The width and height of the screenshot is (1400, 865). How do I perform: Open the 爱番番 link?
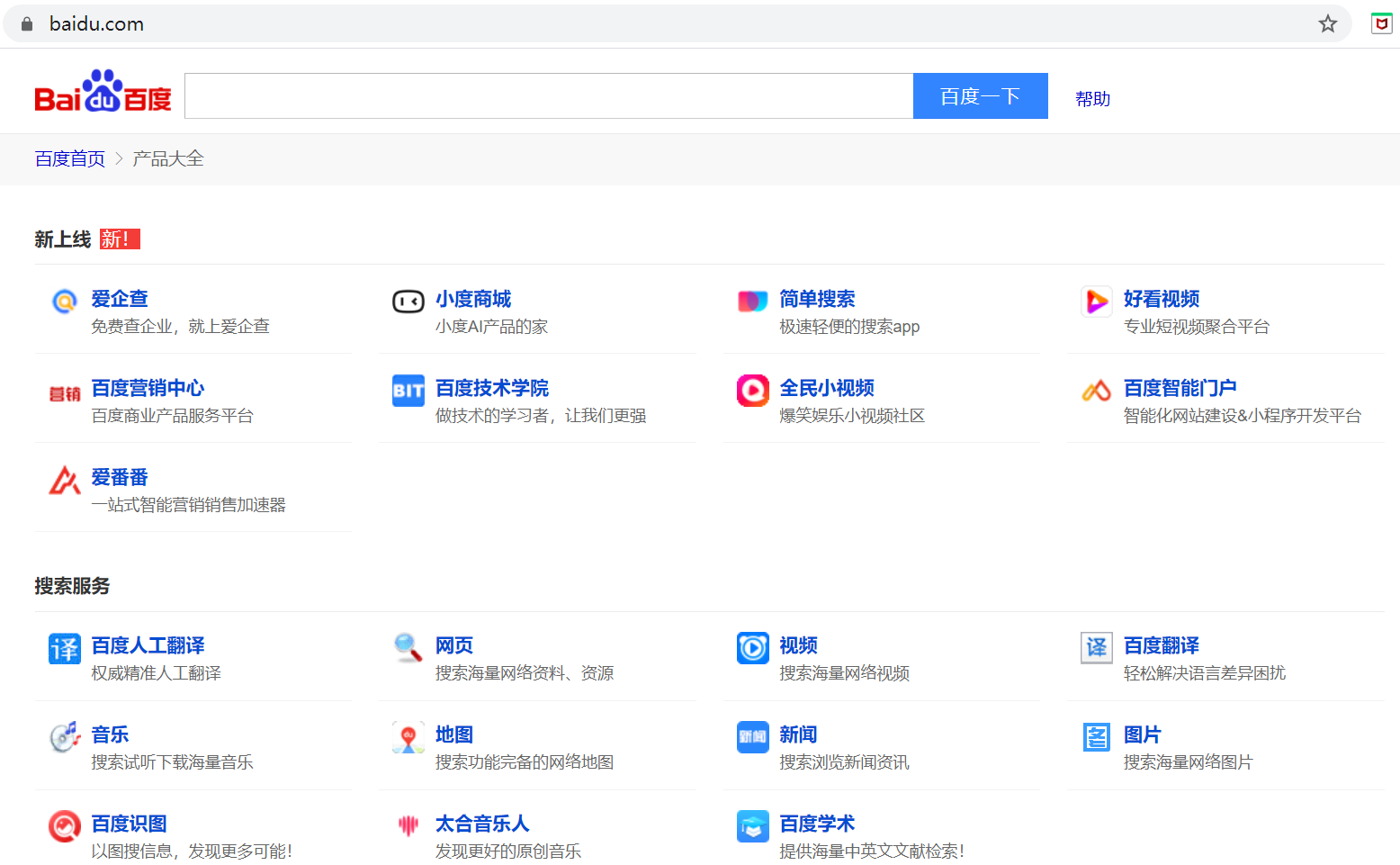[x=120, y=477]
